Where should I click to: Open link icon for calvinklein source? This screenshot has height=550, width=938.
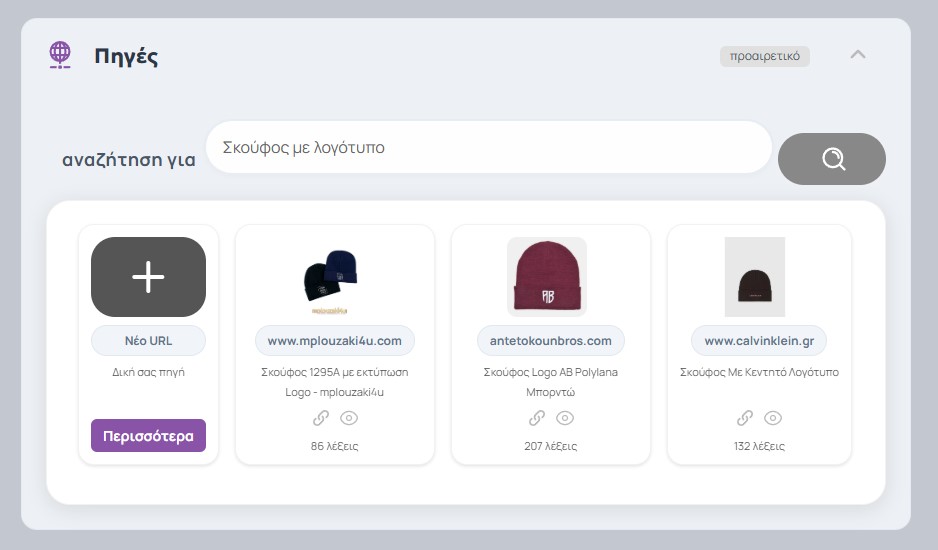[x=745, y=418]
